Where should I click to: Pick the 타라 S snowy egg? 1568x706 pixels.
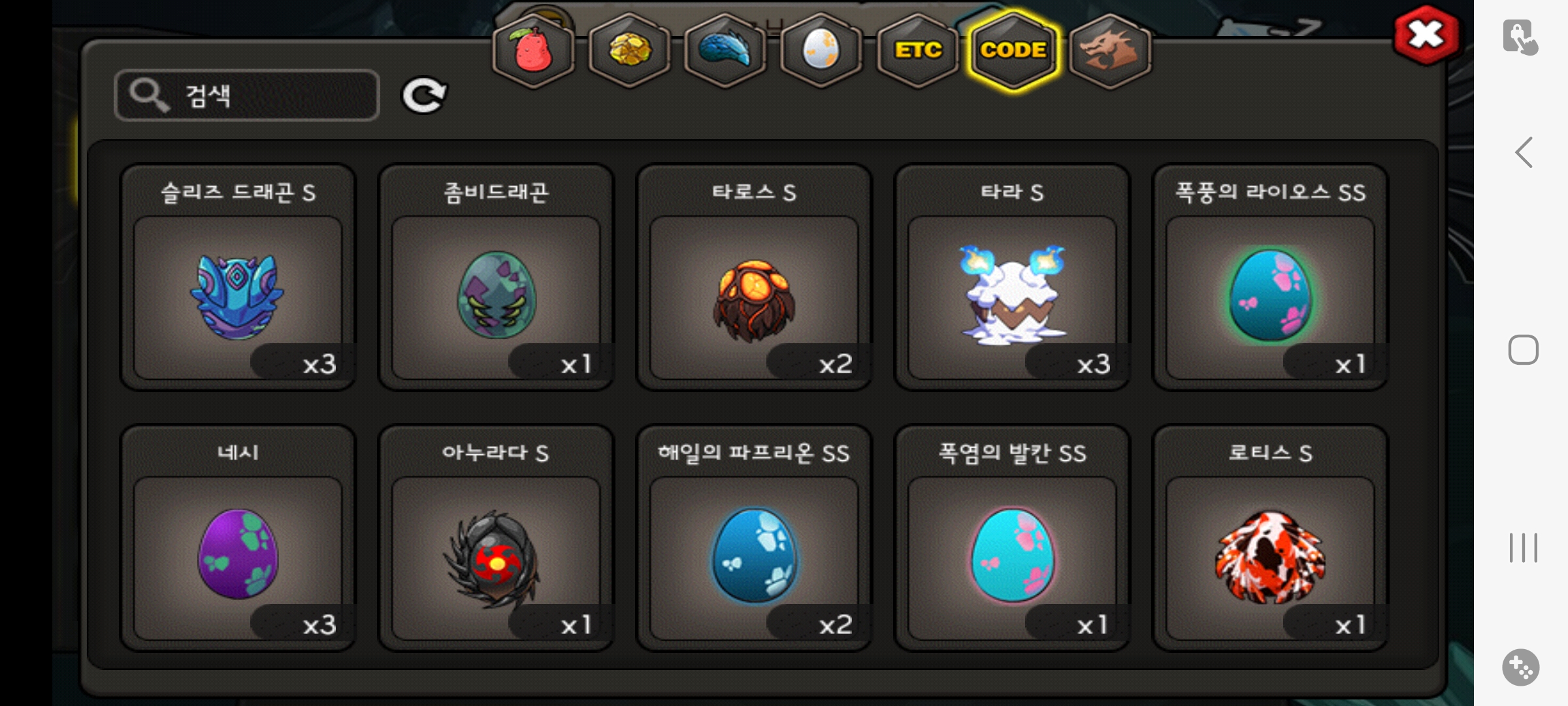(x=1012, y=278)
